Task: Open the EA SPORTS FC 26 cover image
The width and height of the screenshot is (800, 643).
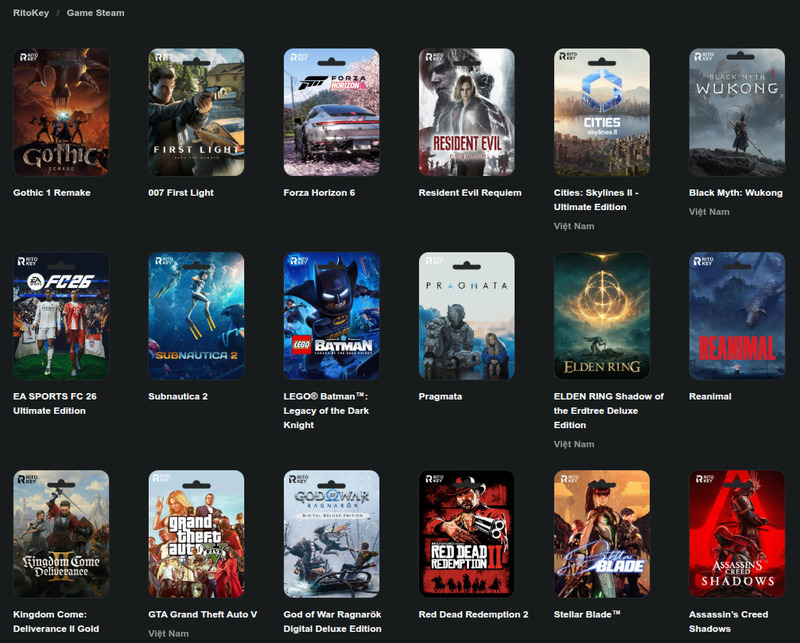Action: click(61, 315)
